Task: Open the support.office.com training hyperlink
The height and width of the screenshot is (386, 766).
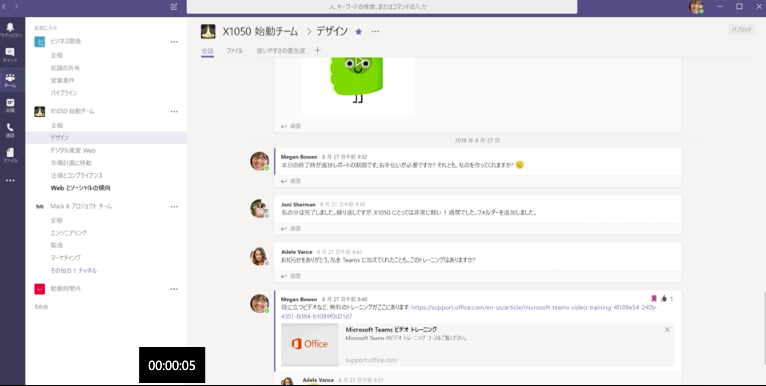Action: click(x=469, y=312)
